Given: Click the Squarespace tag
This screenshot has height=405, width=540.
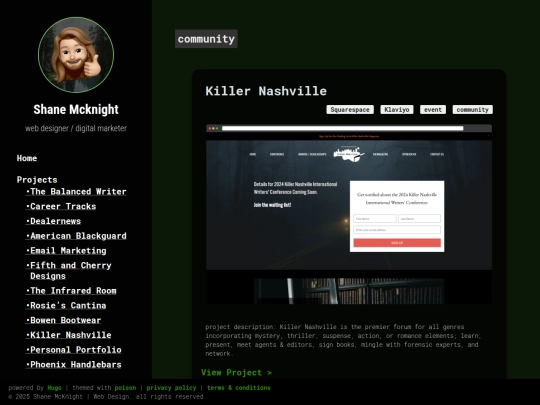Looking at the screenshot, I should (x=350, y=110).
